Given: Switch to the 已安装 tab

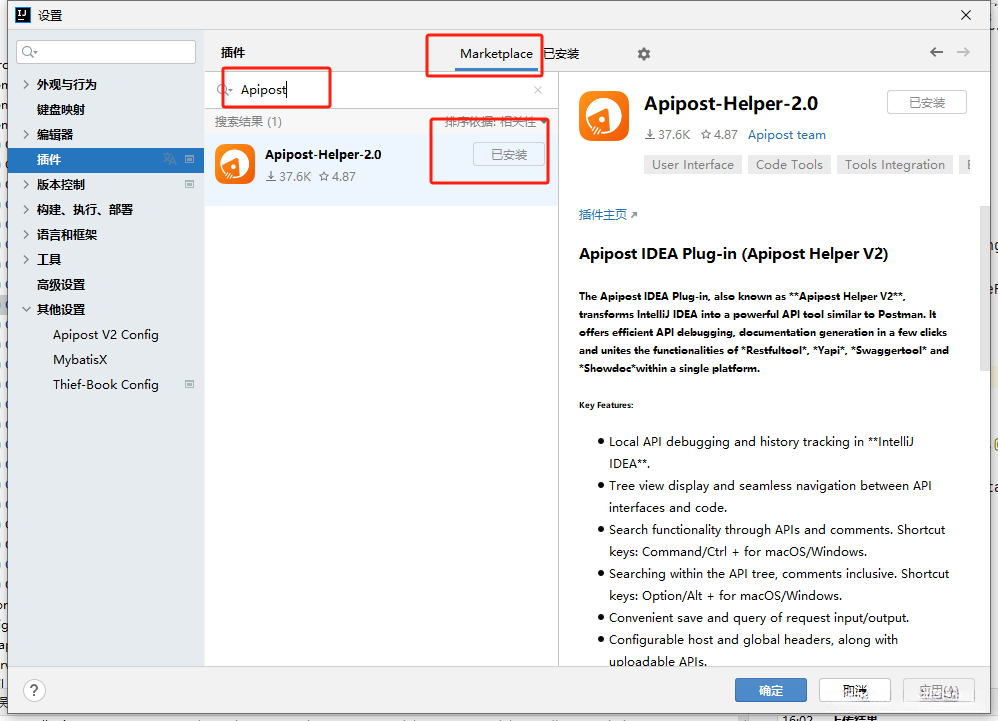Looking at the screenshot, I should (x=561, y=54).
